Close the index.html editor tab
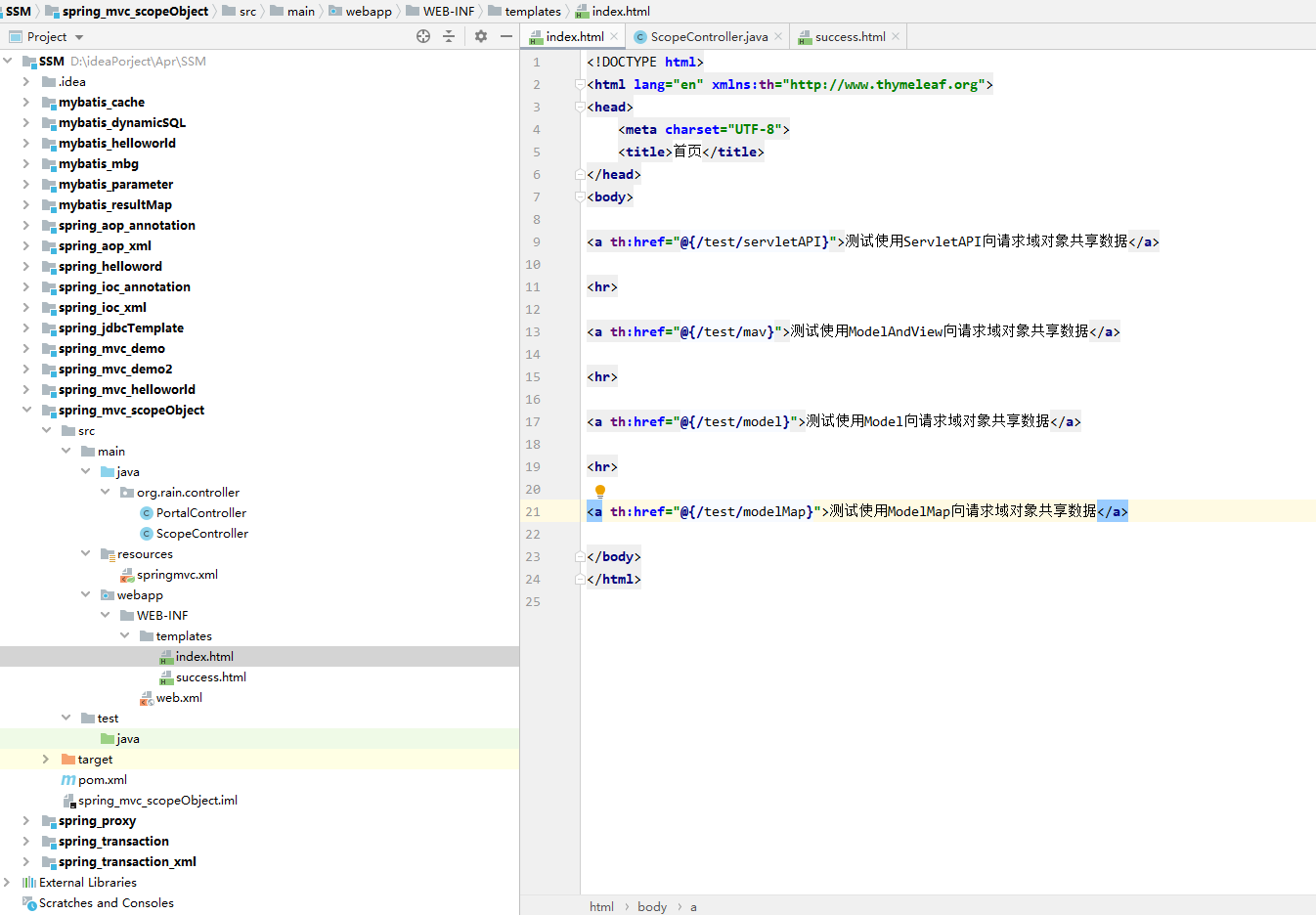This screenshot has width=1316, height=915. coord(614,36)
